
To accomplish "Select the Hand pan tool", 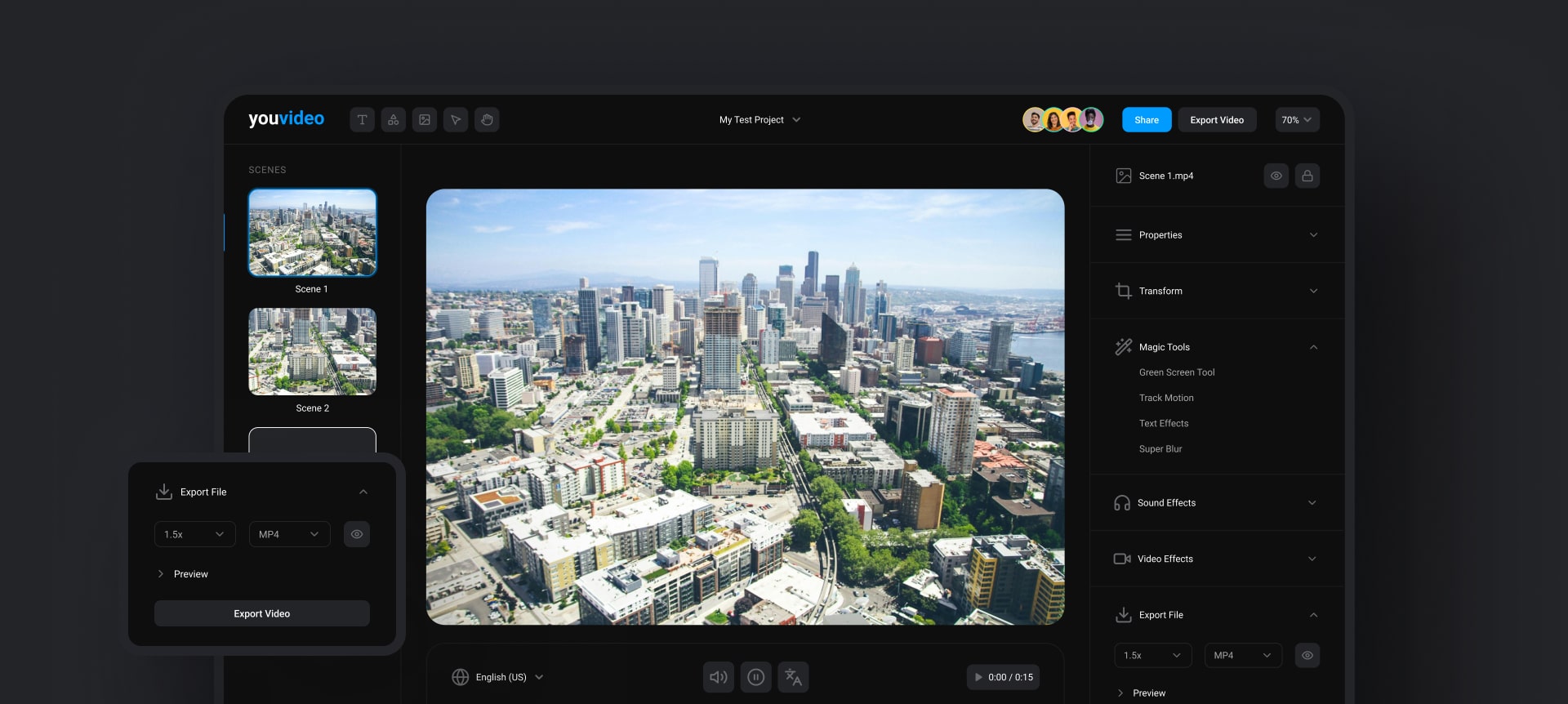I will (x=487, y=119).
